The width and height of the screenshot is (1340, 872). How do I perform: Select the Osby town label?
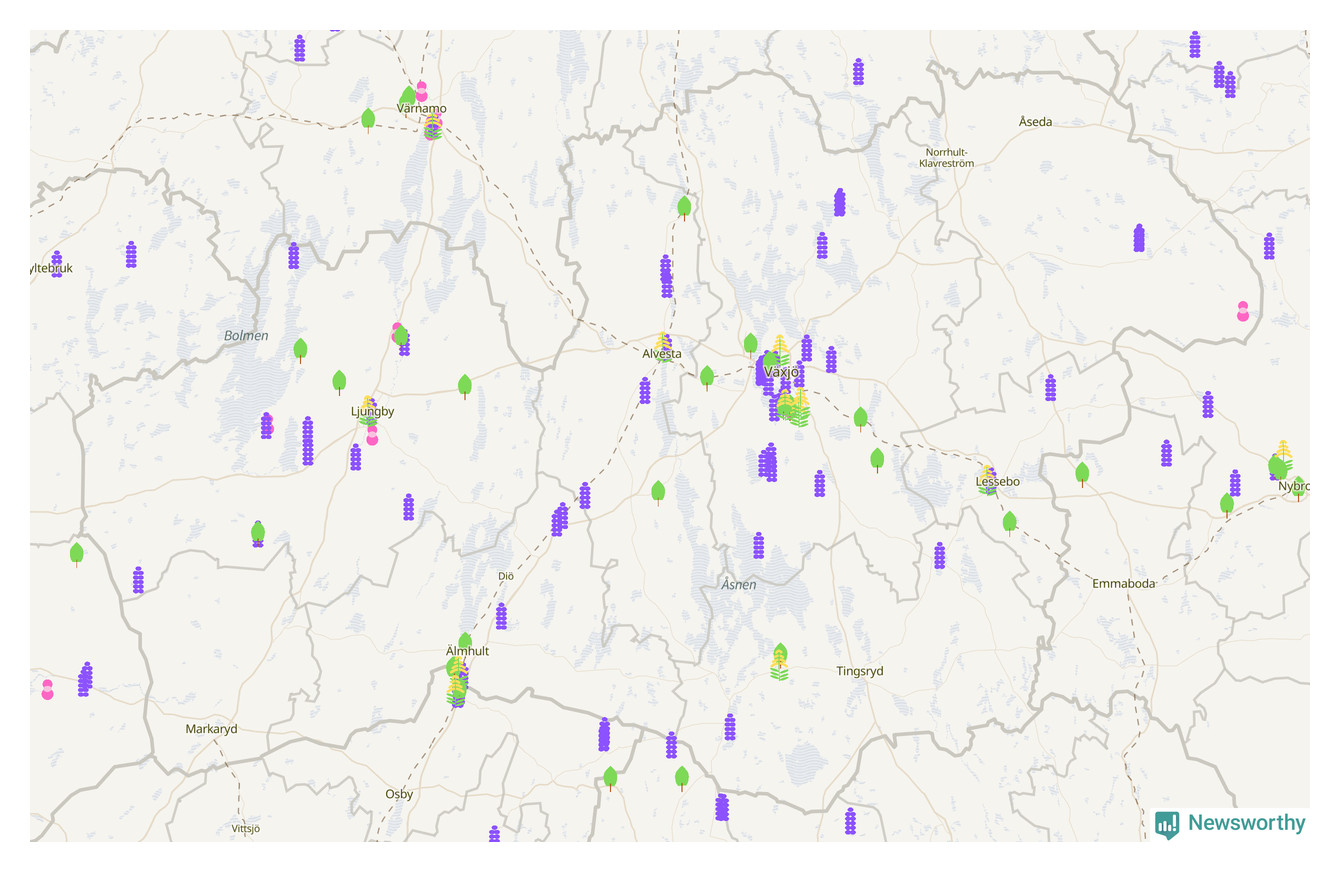pos(399,794)
